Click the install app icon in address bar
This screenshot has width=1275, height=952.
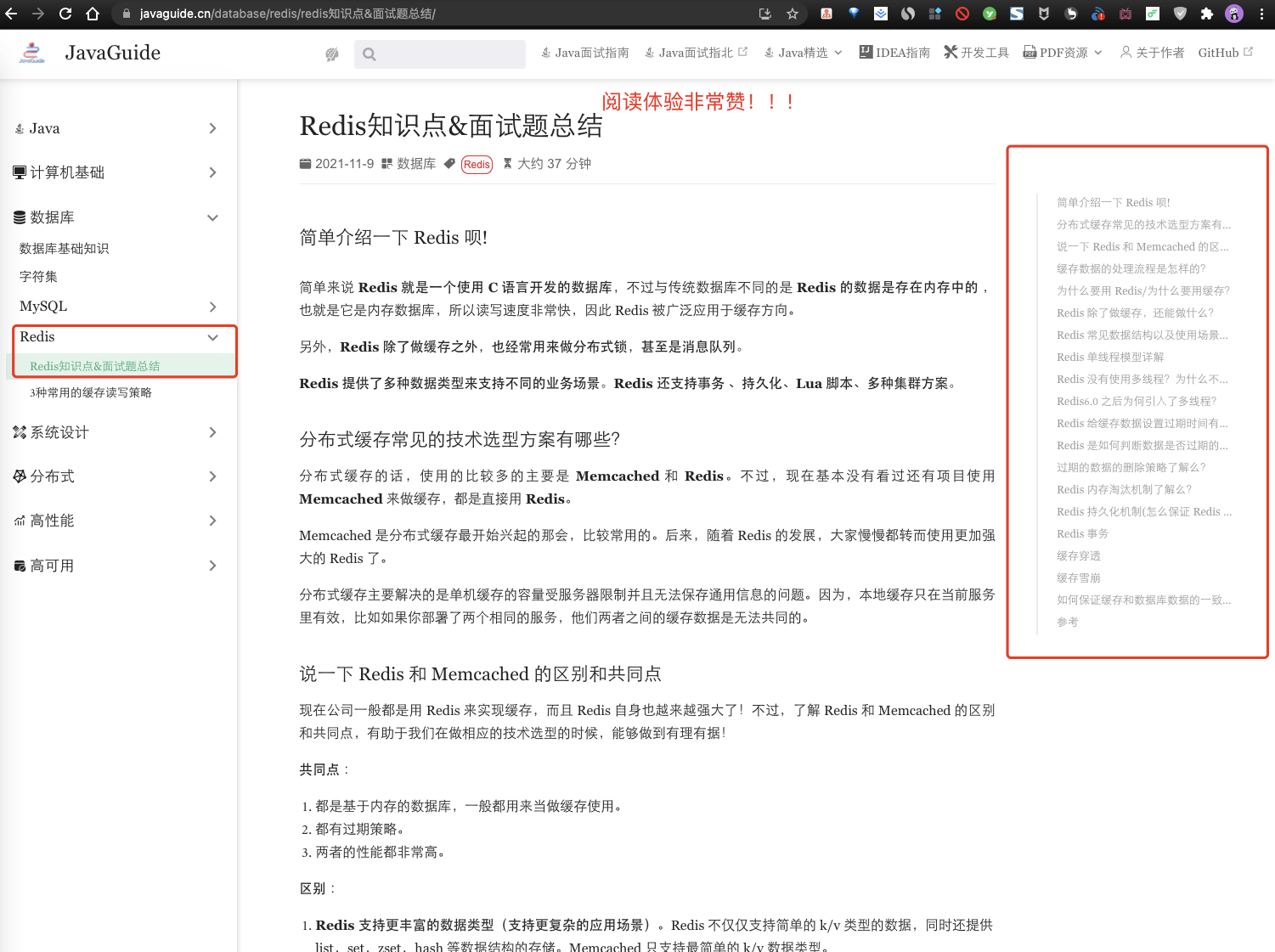point(765,14)
